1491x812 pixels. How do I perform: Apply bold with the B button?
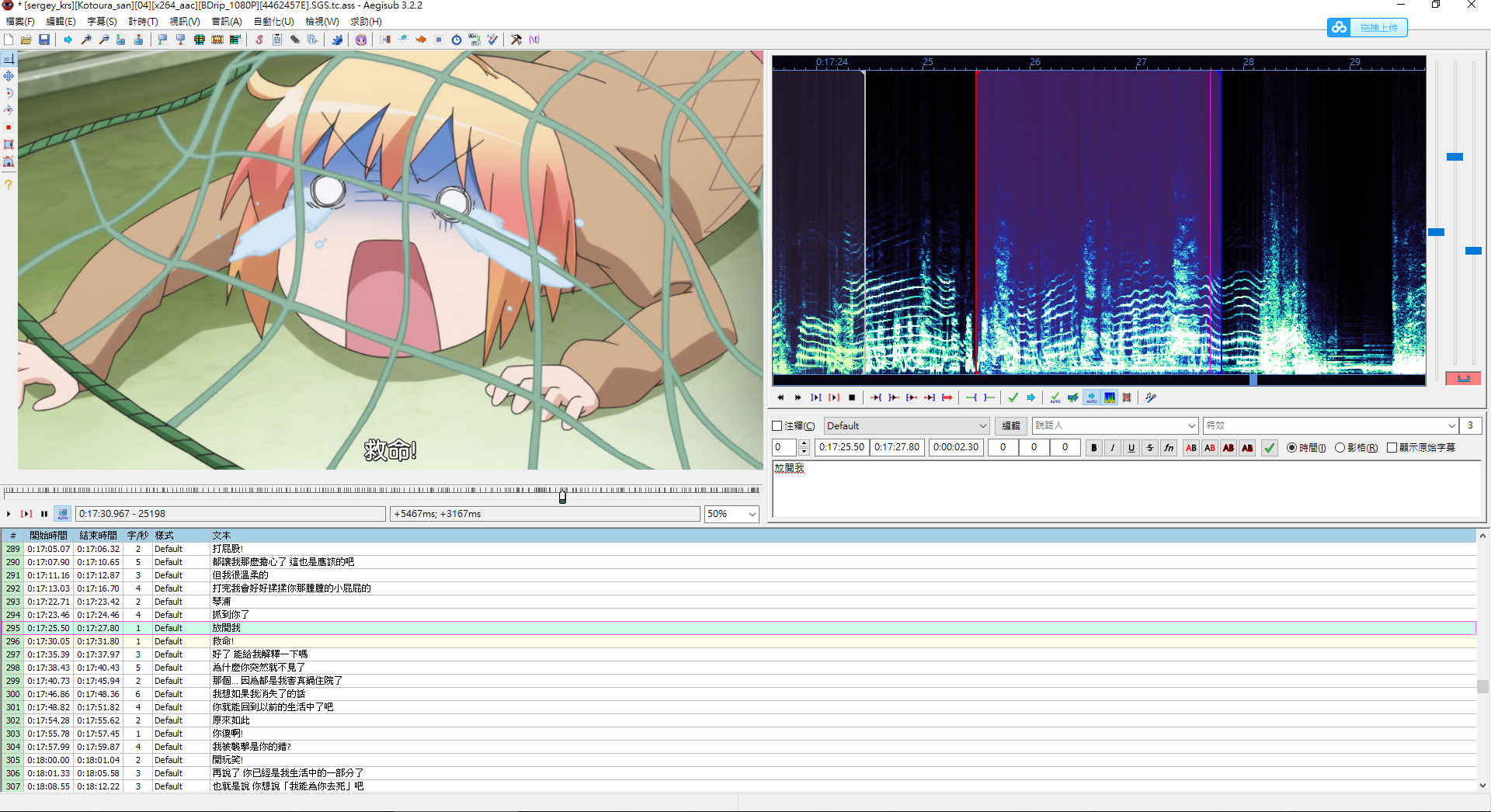click(x=1094, y=448)
